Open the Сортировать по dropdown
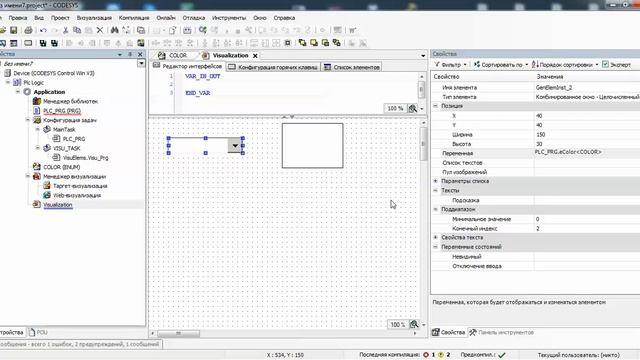Image resolution: width=640 pixels, height=360 pixels. (501, 64)
